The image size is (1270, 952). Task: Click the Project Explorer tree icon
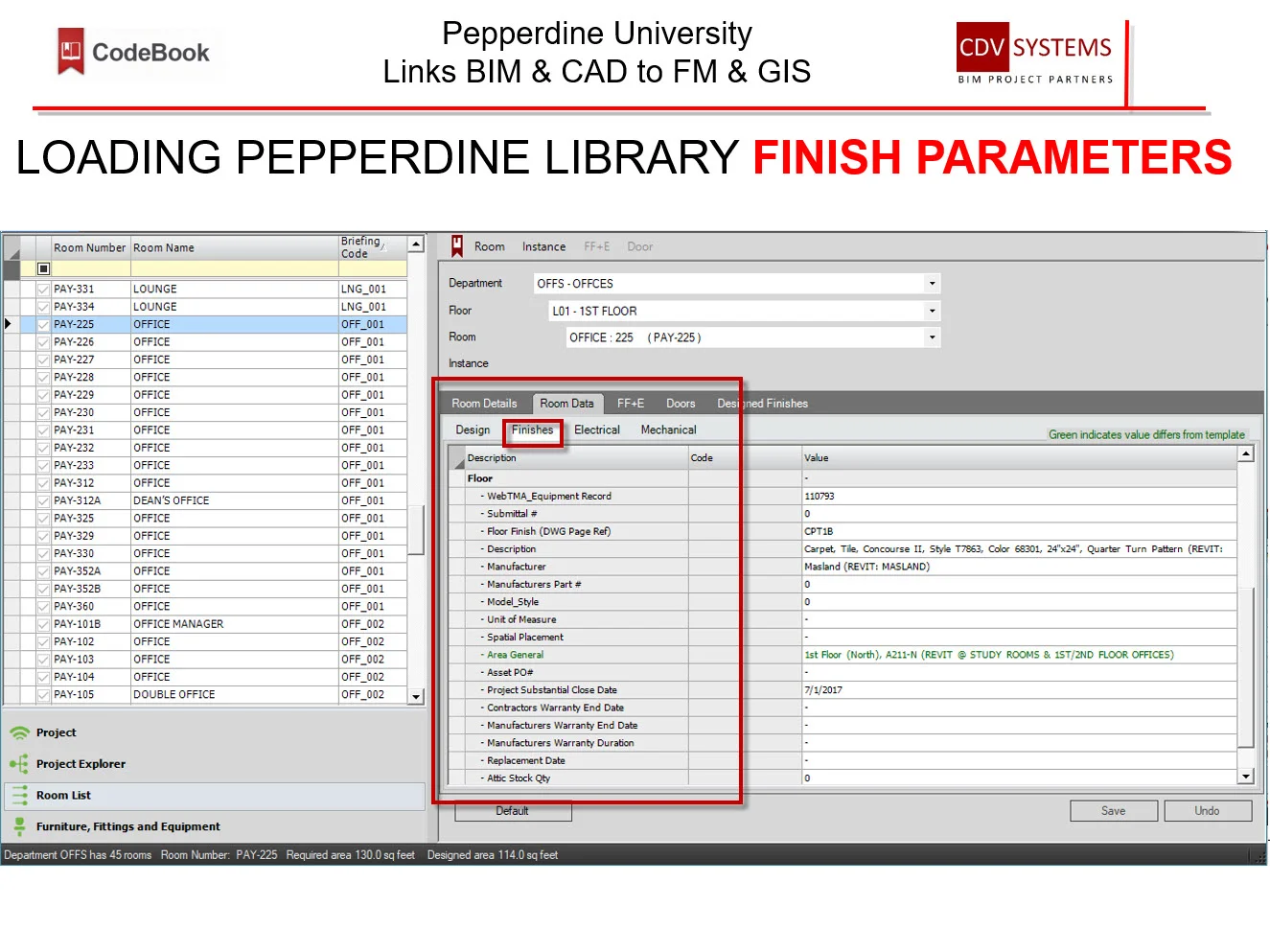(19, 764)
